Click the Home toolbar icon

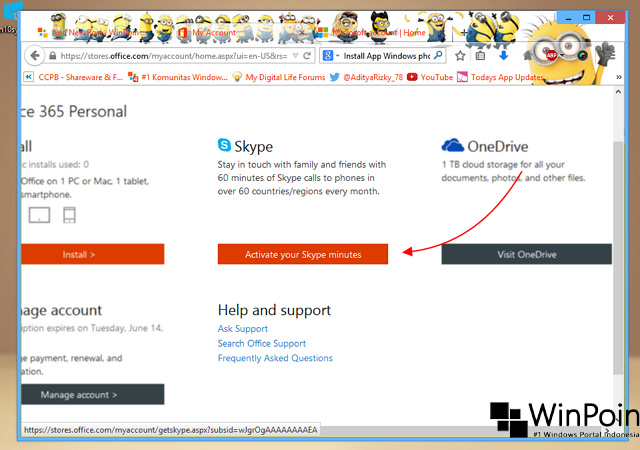[527, 56]
